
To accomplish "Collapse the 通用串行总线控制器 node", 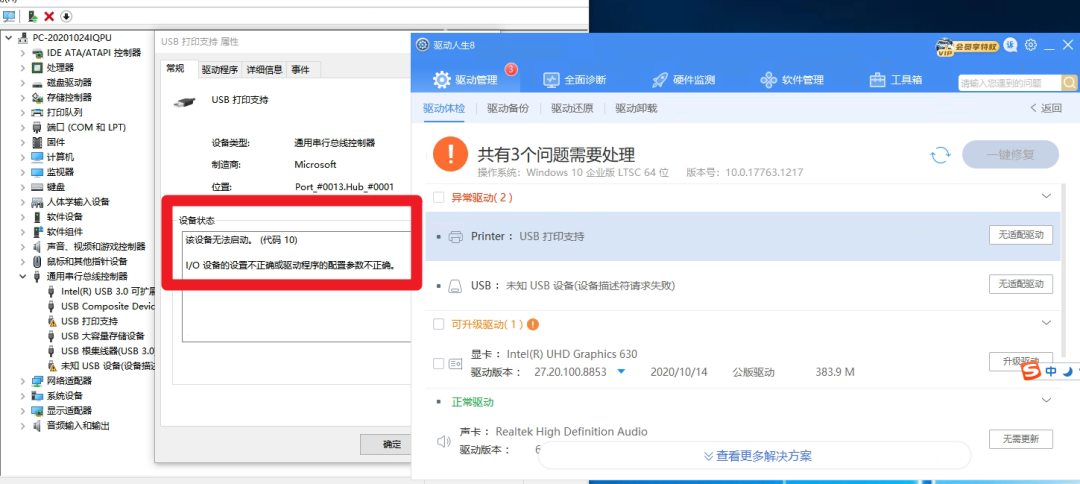I will [x=23, y=276].
